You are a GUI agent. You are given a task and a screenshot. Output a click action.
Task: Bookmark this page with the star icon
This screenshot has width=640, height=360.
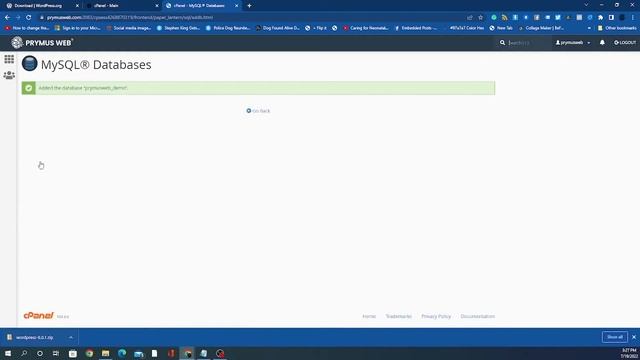(x=480, y=18)
